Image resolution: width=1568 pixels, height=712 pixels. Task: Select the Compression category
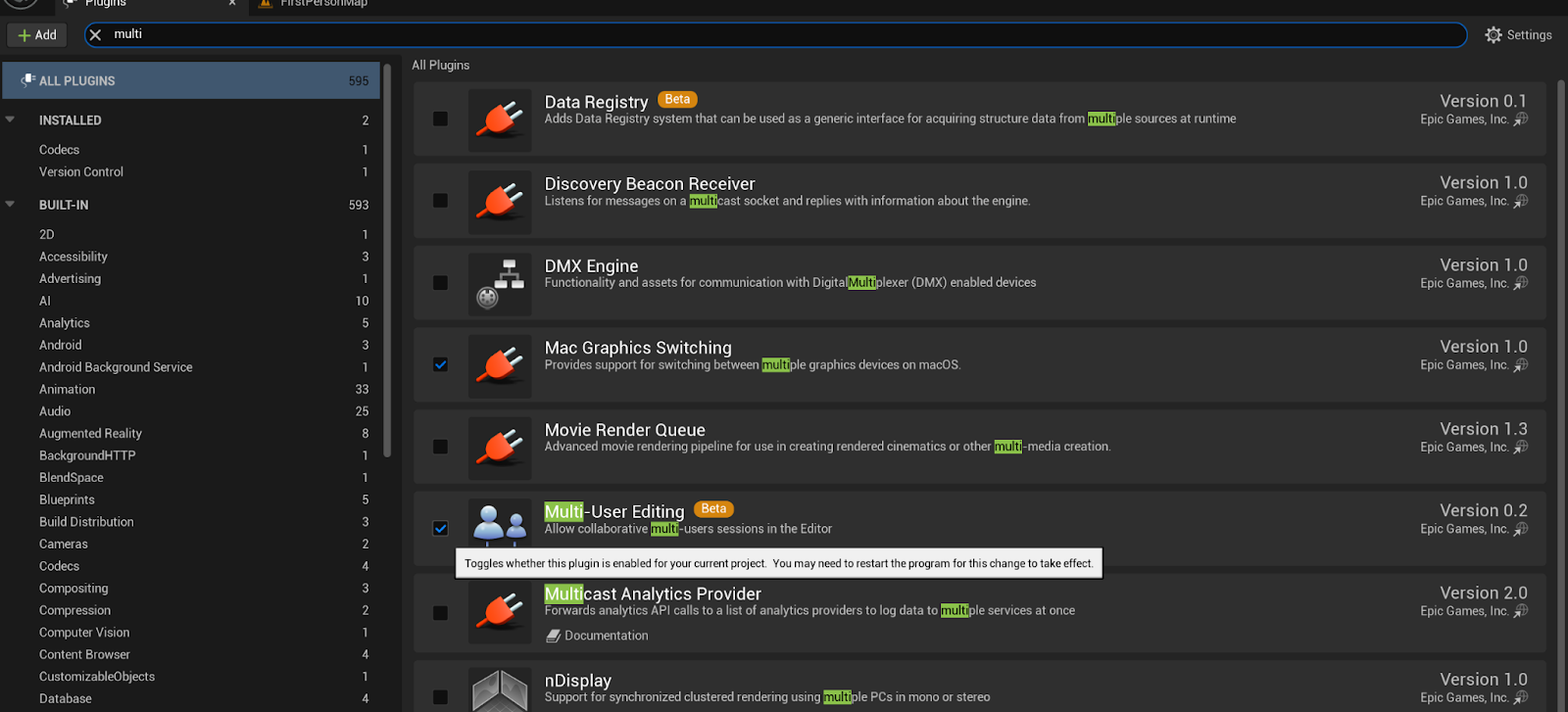click(191, 610)
